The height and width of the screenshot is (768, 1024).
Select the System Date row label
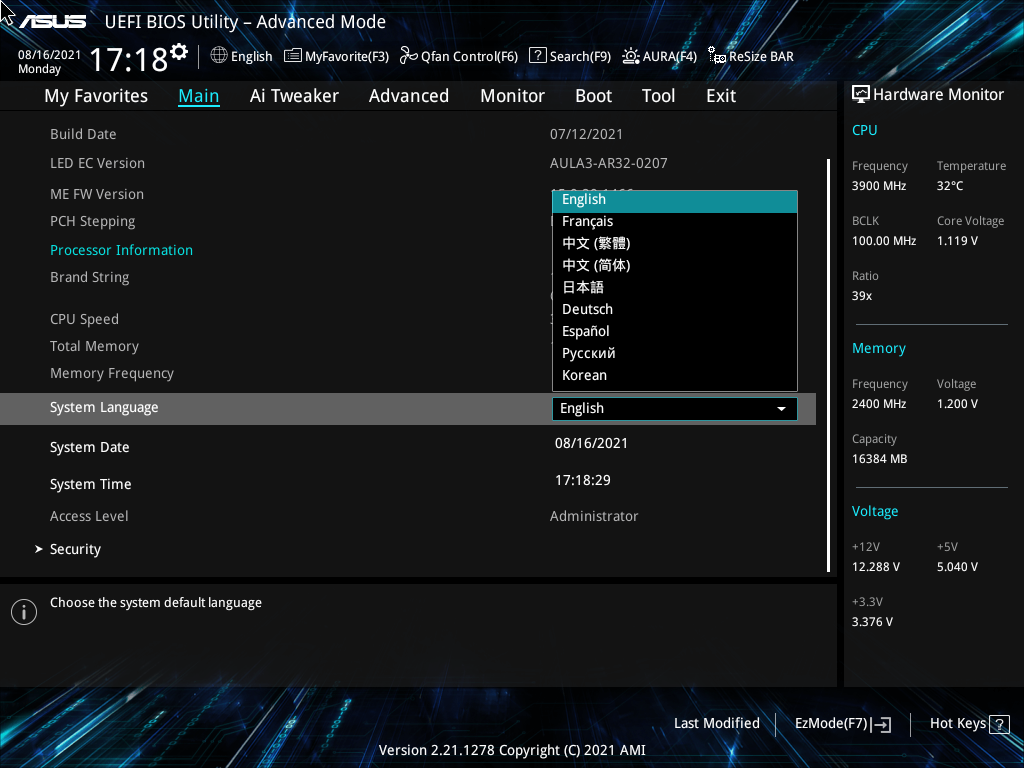tap(89, 447)
